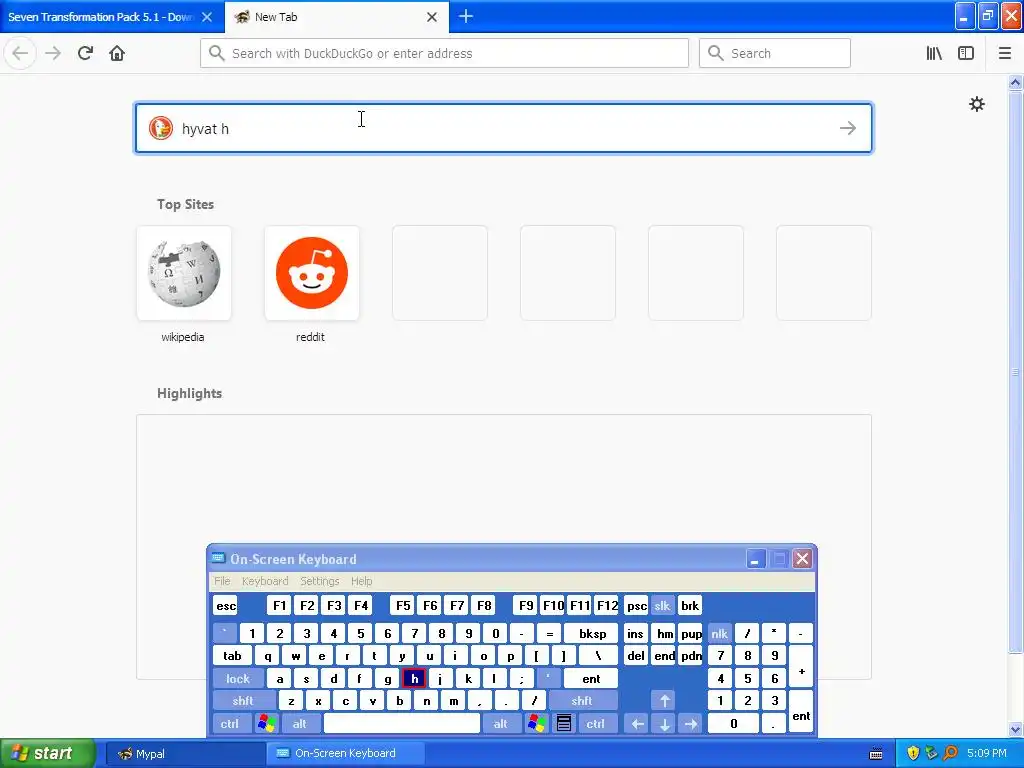Toggle the slk scroll lock key
Screen dimensions: 1024x768
point(662,605)
